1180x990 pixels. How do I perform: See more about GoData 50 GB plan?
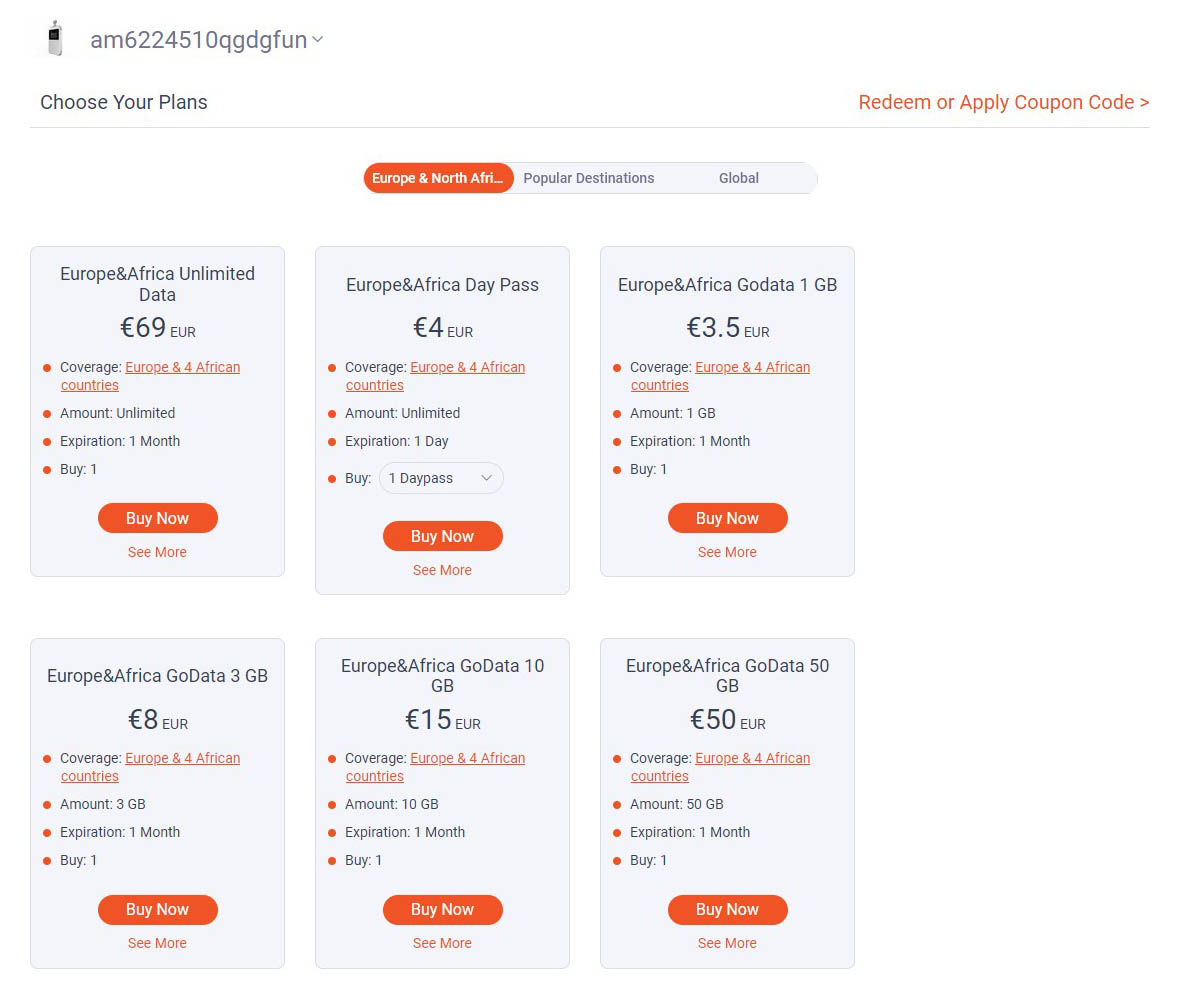[728, 943]
